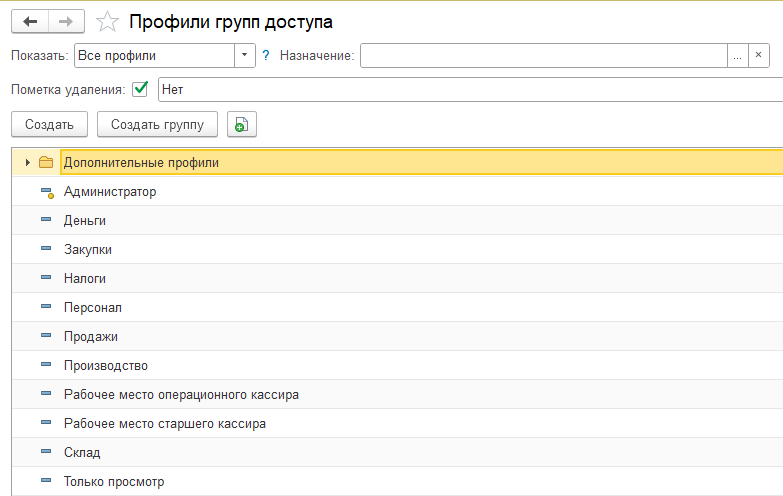
Task: Open Назначение selection with ellipsis button
Action: coord(738,55)
